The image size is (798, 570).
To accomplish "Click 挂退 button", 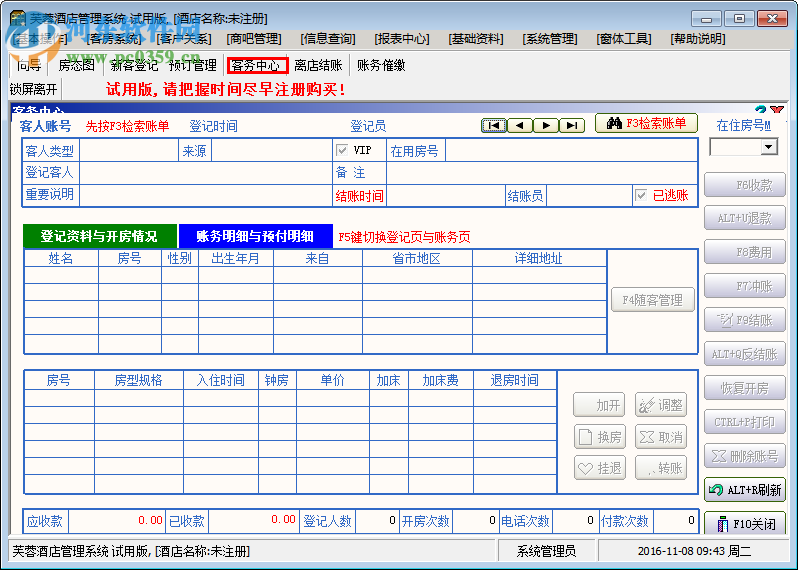I will tap(600, 468).
